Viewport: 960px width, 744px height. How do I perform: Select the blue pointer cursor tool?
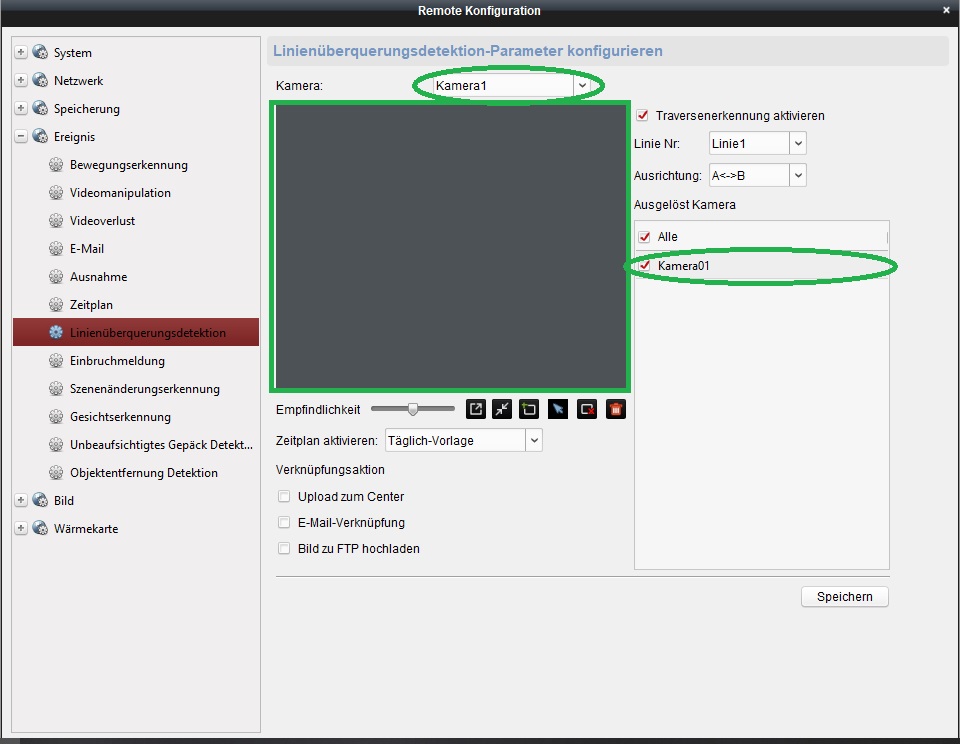(558, 409)
